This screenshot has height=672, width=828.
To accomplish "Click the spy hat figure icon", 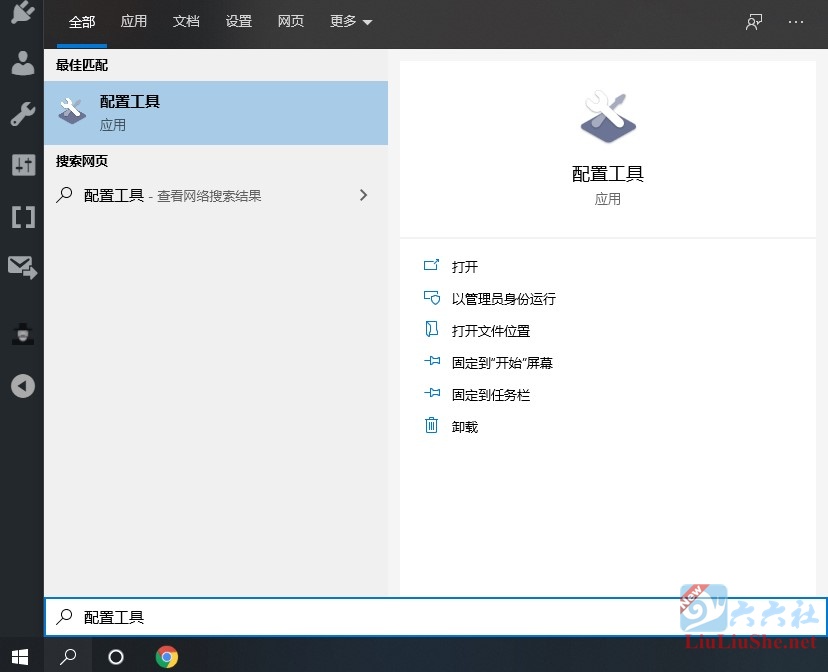I will click(22, 334).
